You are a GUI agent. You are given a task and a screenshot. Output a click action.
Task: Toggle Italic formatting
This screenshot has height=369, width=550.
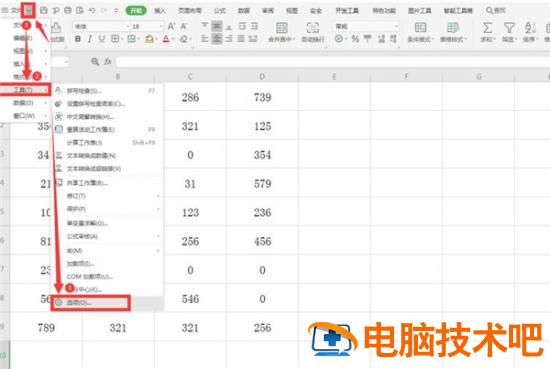point(90,39)
